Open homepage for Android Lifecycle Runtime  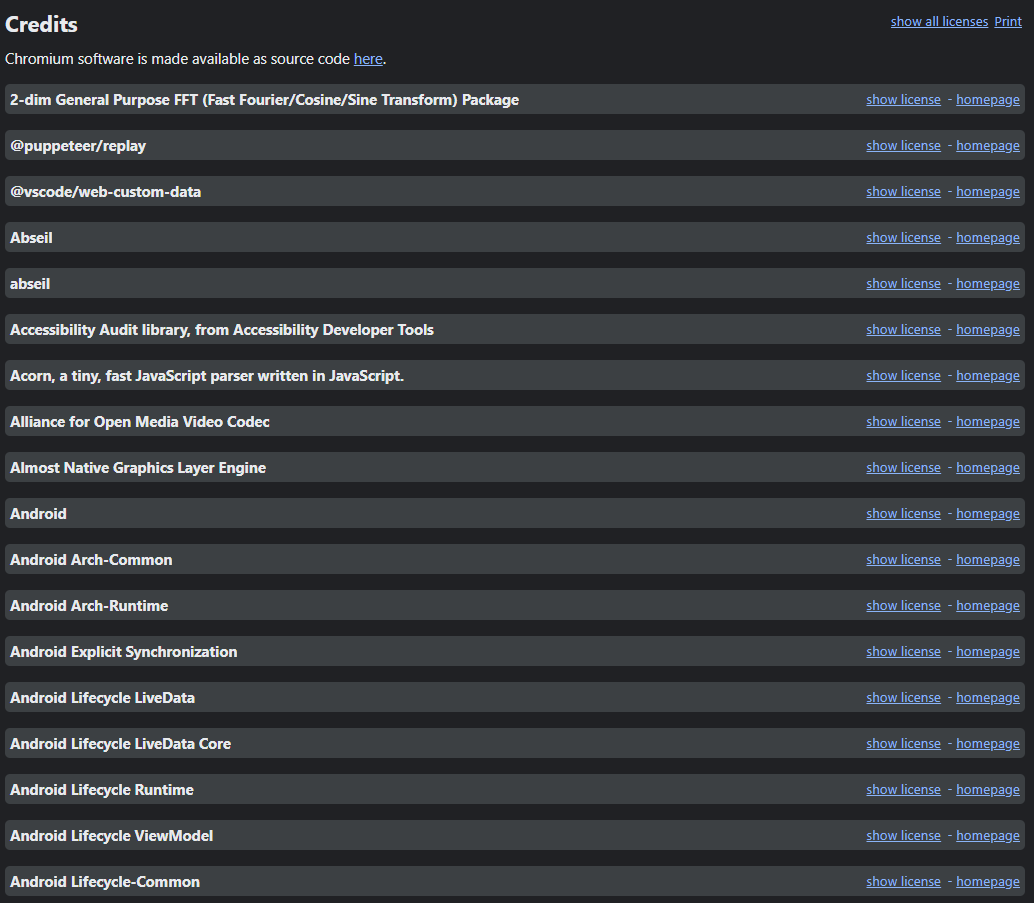[988, 790]
